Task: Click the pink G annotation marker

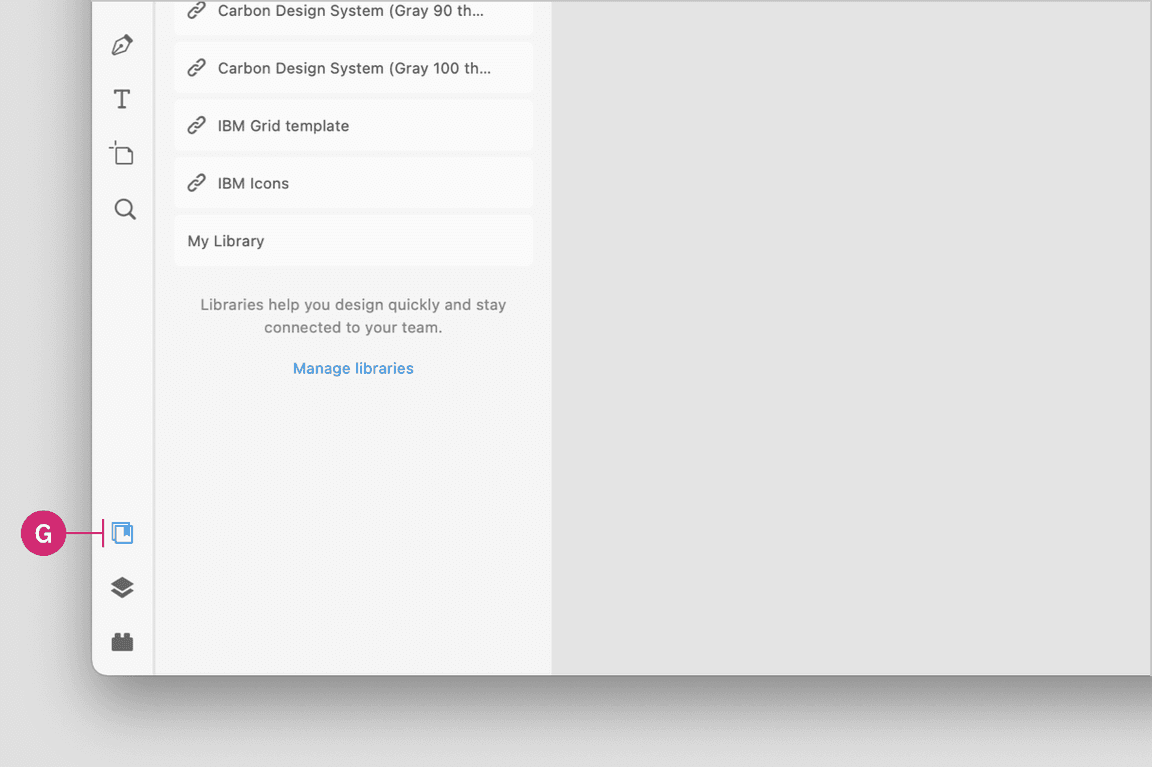Action: 43,534
